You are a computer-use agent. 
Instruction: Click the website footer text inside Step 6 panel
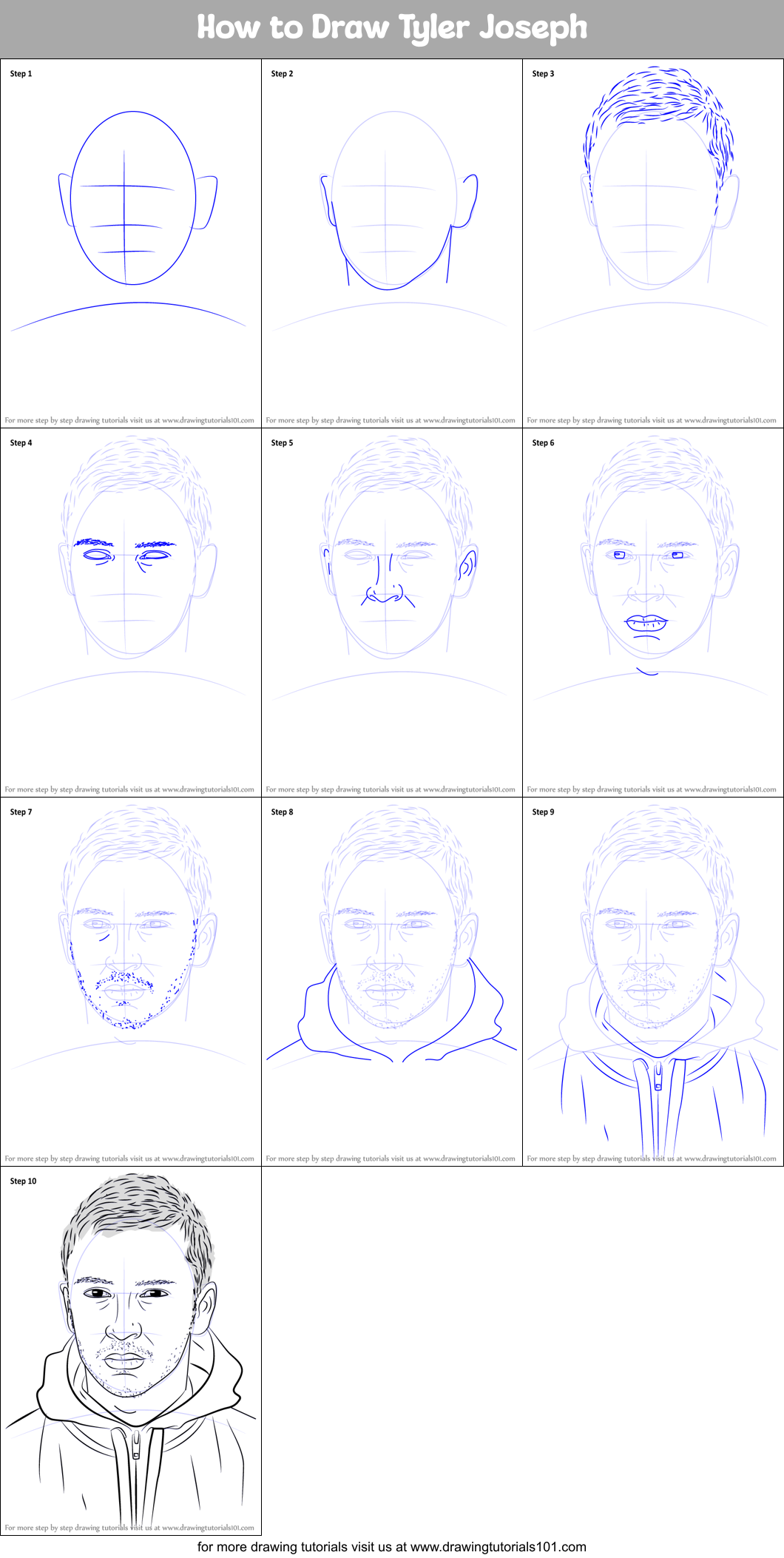click(652, 789)
